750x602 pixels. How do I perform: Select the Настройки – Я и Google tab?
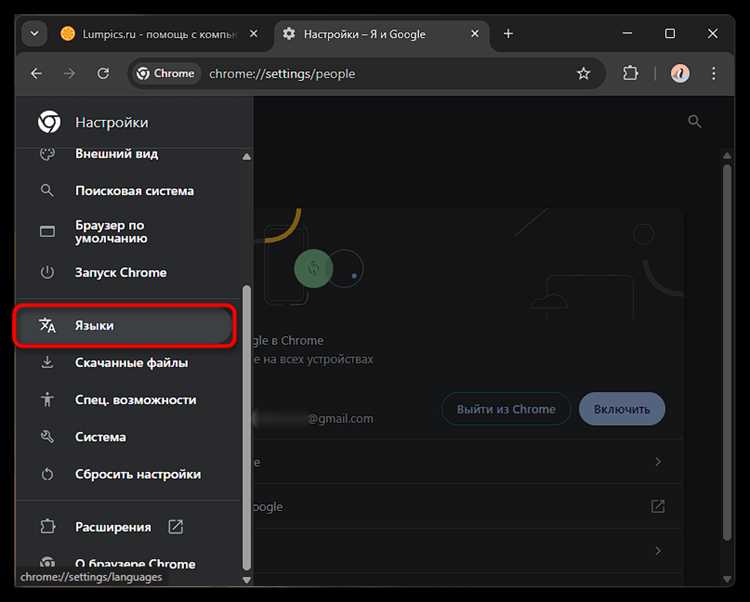(x=380, y=34)
